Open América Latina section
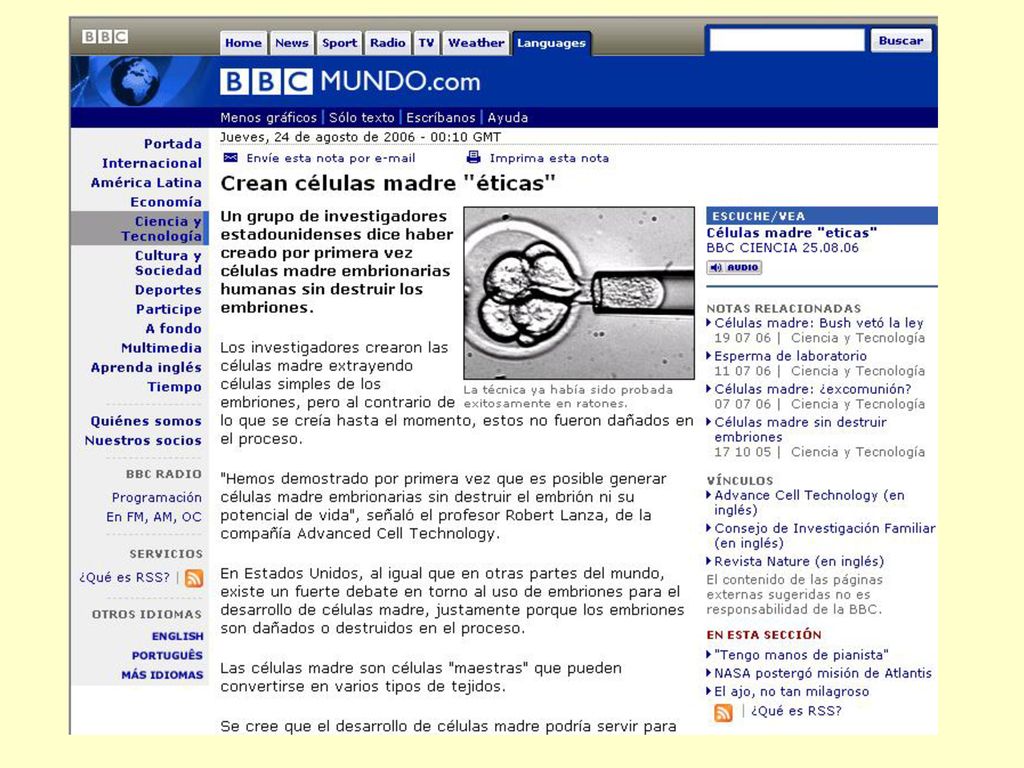The image size is (1024, 768). [146, 182]
